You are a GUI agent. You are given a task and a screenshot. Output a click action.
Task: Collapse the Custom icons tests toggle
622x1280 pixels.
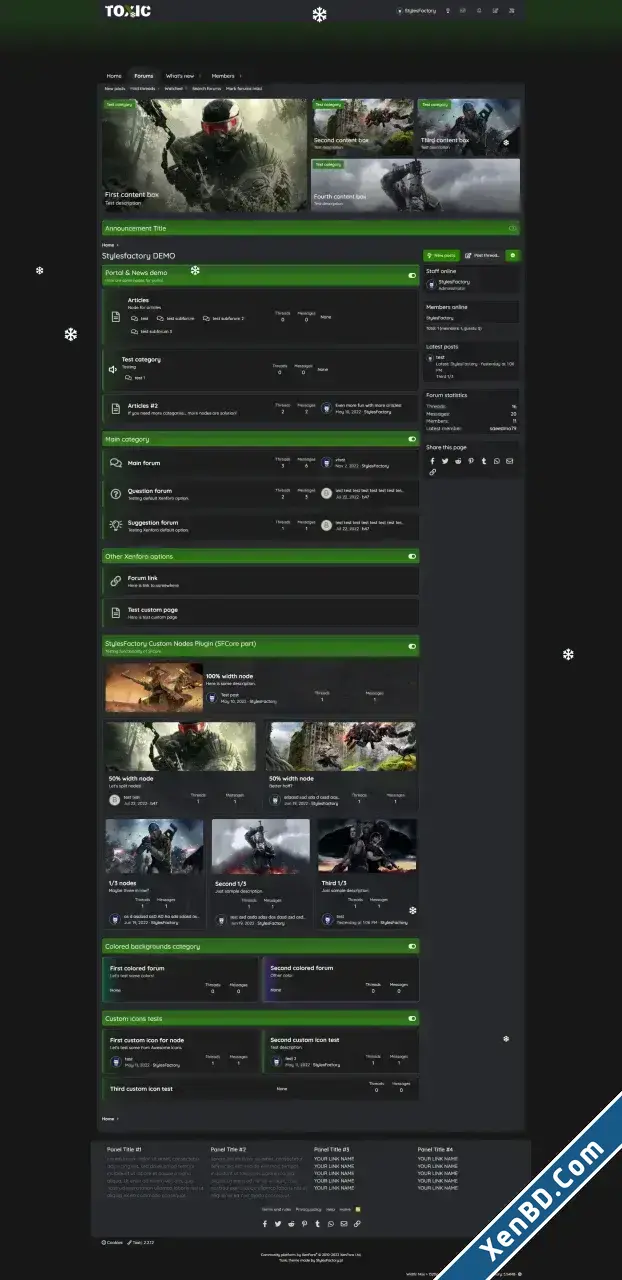coord(412,1019)
